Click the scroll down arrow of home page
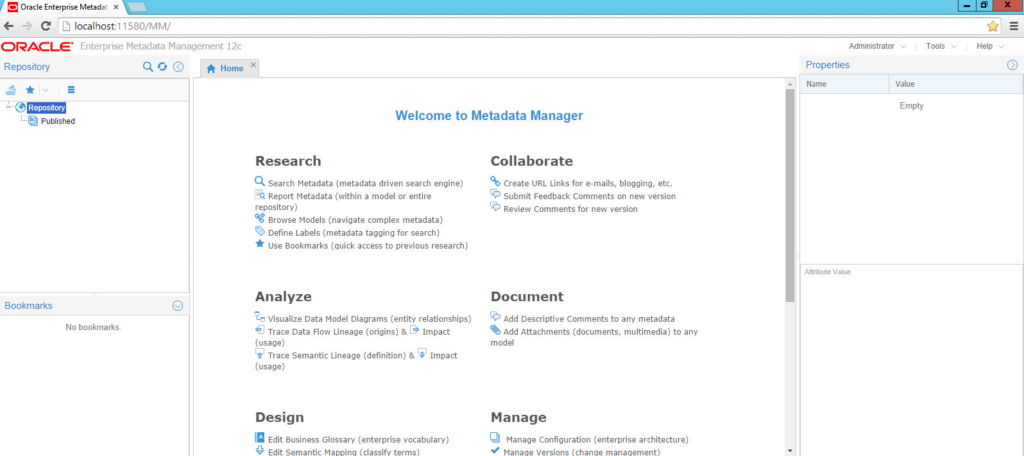Viewport: 1024px width, 456px height. point(790,451)
